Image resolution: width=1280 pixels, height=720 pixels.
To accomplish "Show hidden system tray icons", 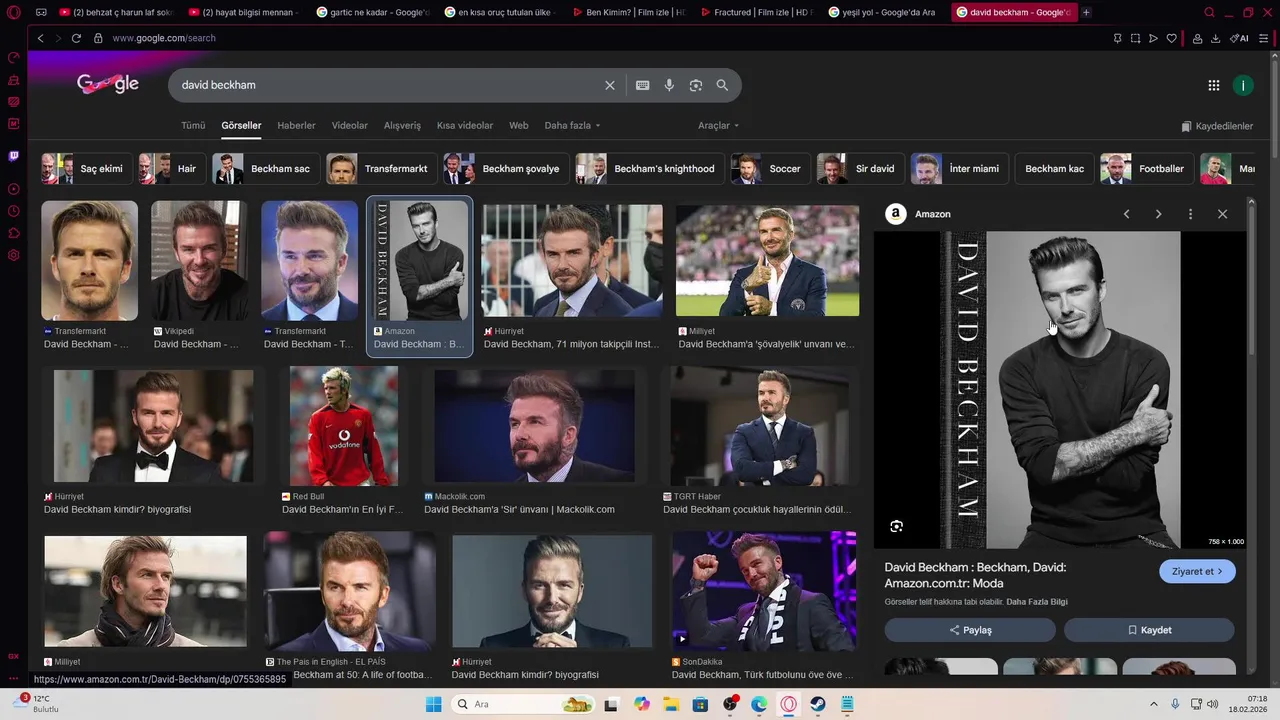I will (1153, 704).
